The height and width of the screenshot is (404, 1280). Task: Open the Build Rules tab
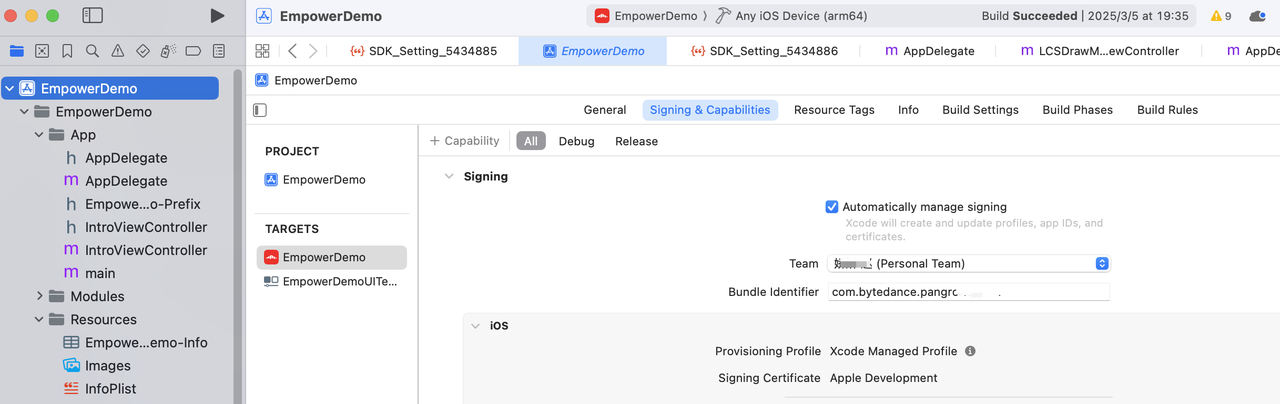coord(1167,110)
